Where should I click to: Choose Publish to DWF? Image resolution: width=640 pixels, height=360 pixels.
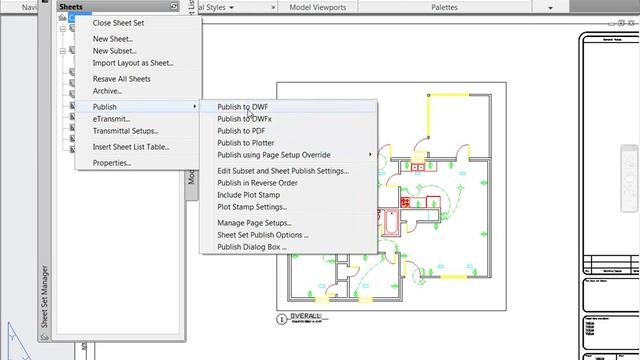242,107
